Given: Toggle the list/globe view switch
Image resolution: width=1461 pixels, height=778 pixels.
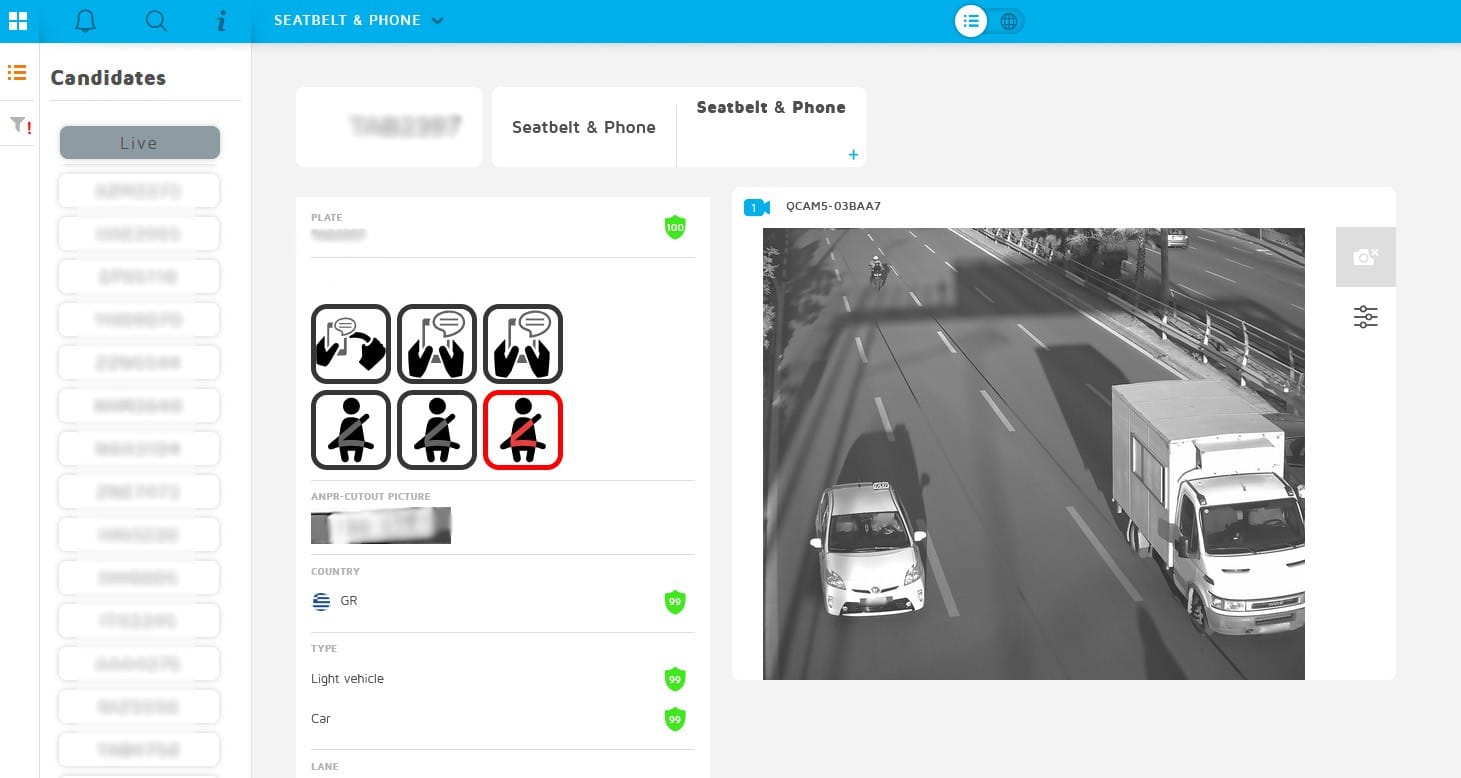Looking at the screenshot, I should click(988, 20).
